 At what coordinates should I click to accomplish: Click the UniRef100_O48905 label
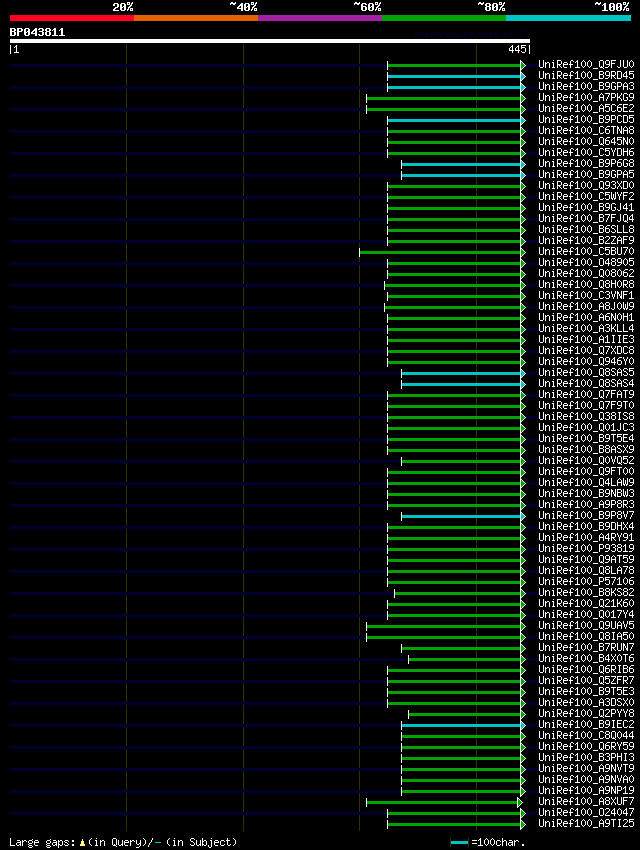click(586, 262)
